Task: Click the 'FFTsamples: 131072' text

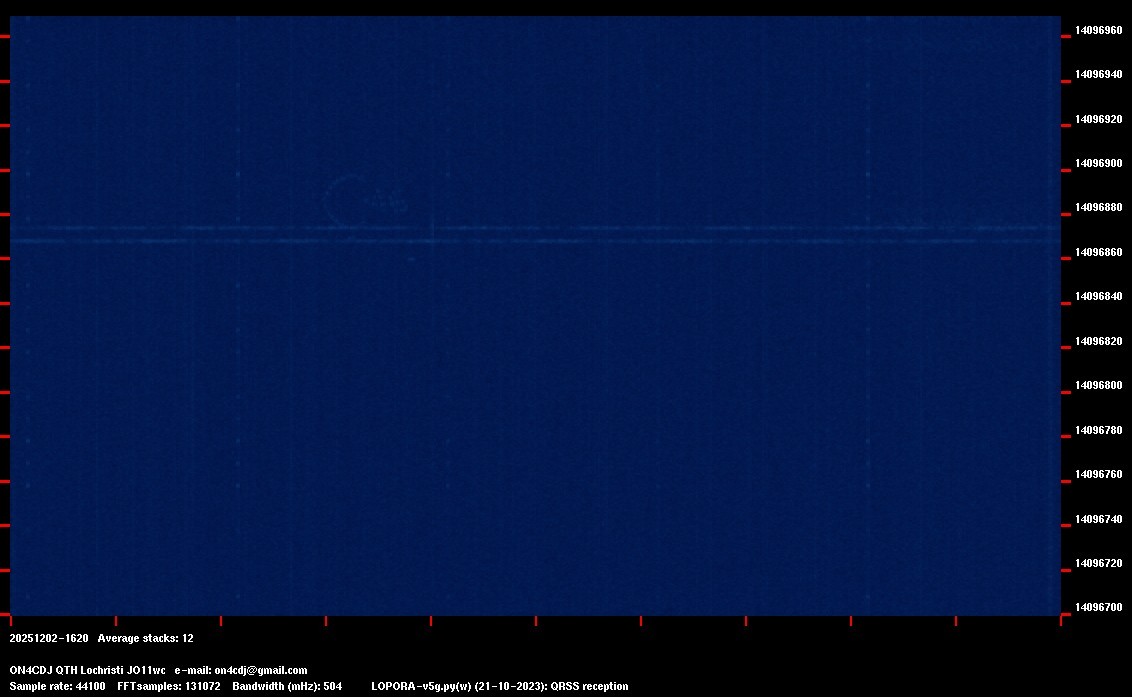Action: click(x=168, y=686)
